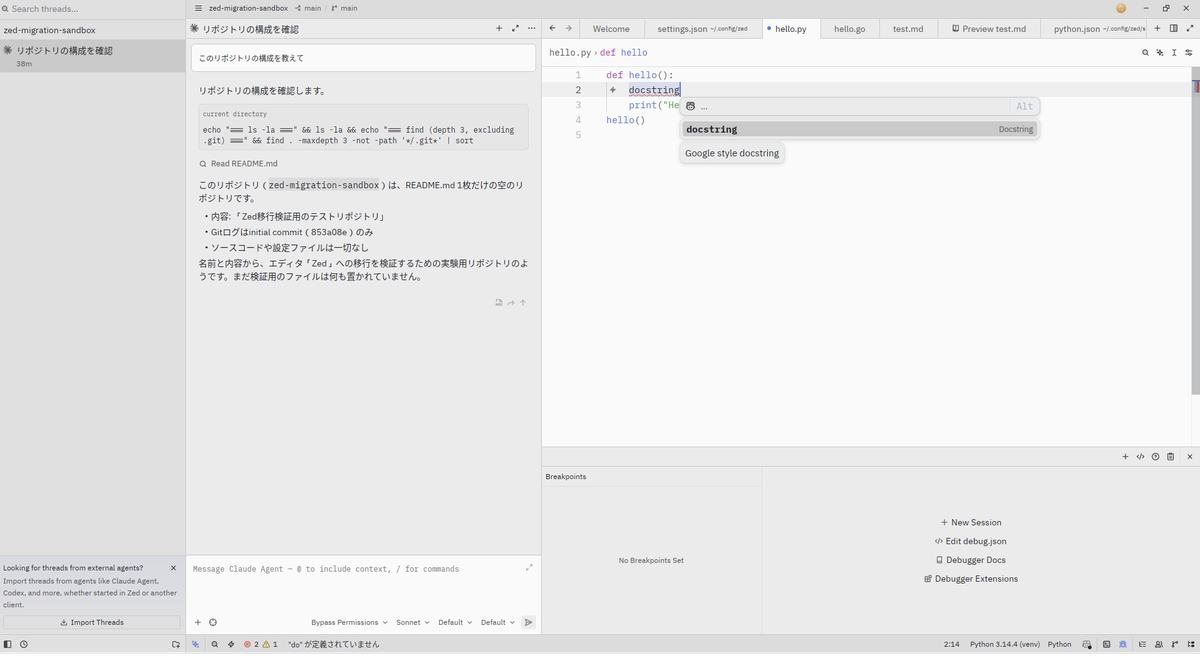Expand the message editor
This screenshot has width=1200, height=658.
(529, 568)
